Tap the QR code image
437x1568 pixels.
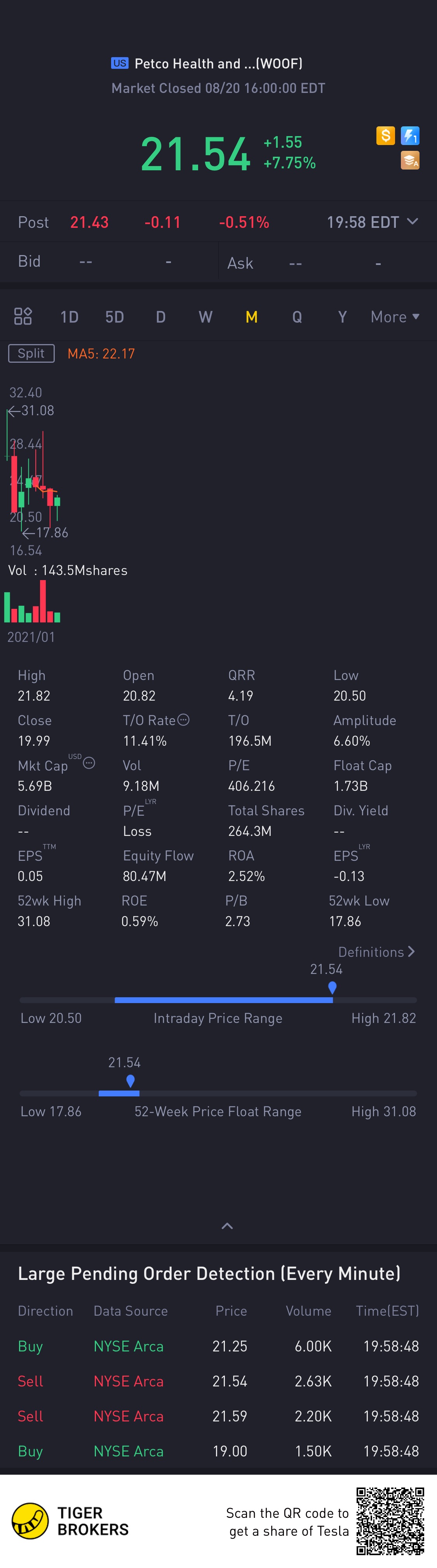click(x=390, y=1521)
